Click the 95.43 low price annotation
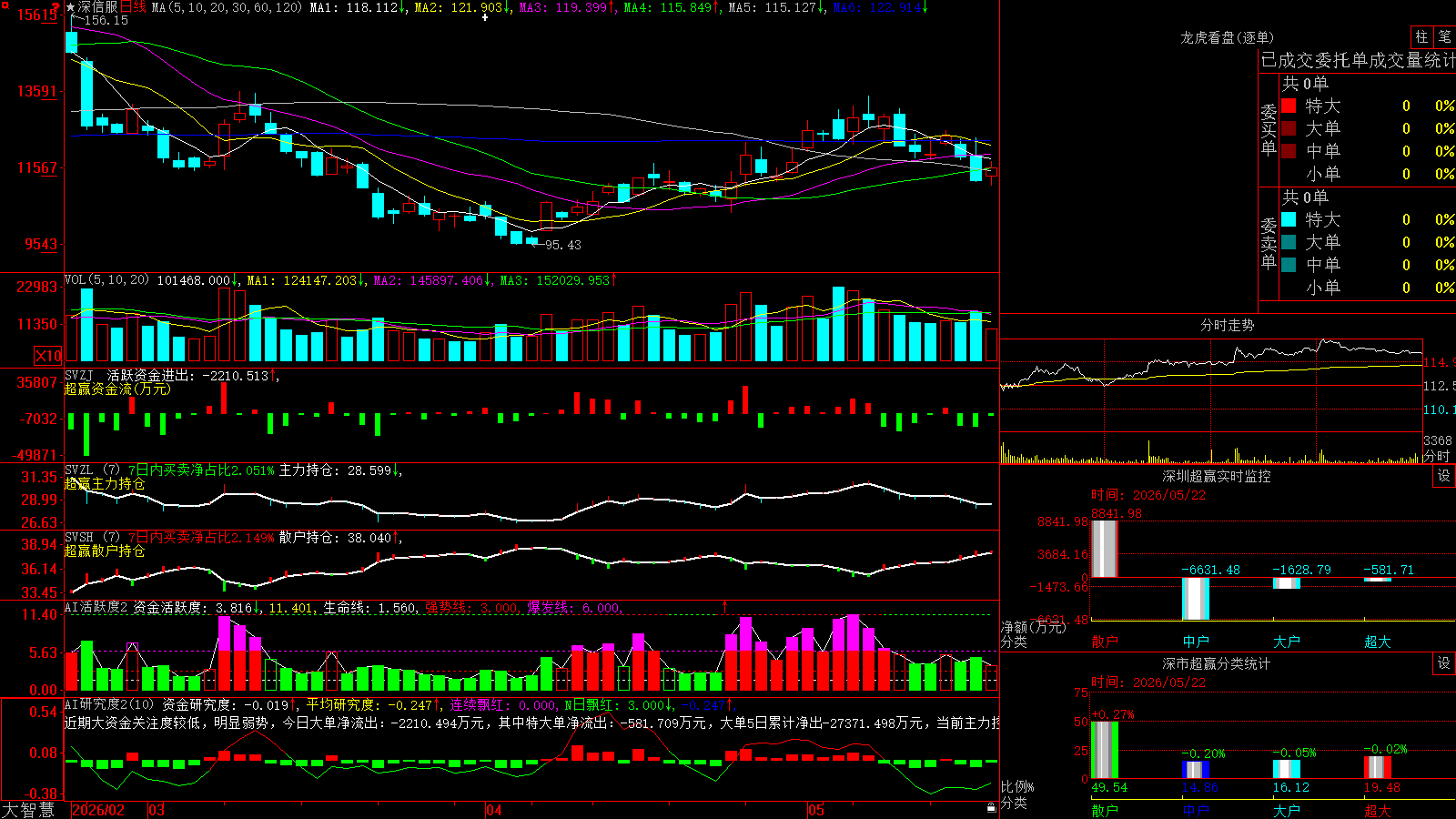The width and height of the screenshot is (1456, 819). 562,245
